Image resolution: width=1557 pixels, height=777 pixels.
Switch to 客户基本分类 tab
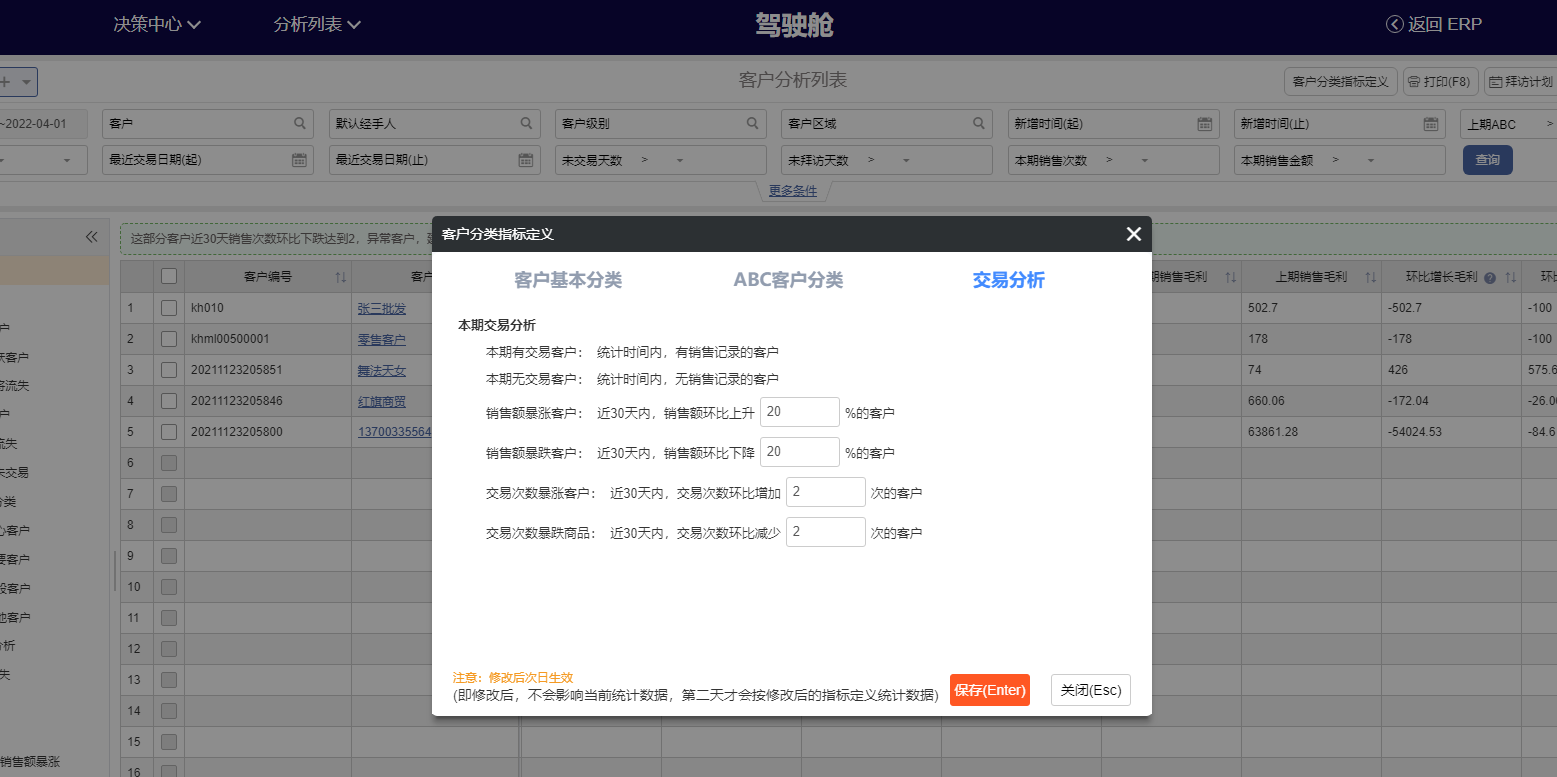pos(568,280)
